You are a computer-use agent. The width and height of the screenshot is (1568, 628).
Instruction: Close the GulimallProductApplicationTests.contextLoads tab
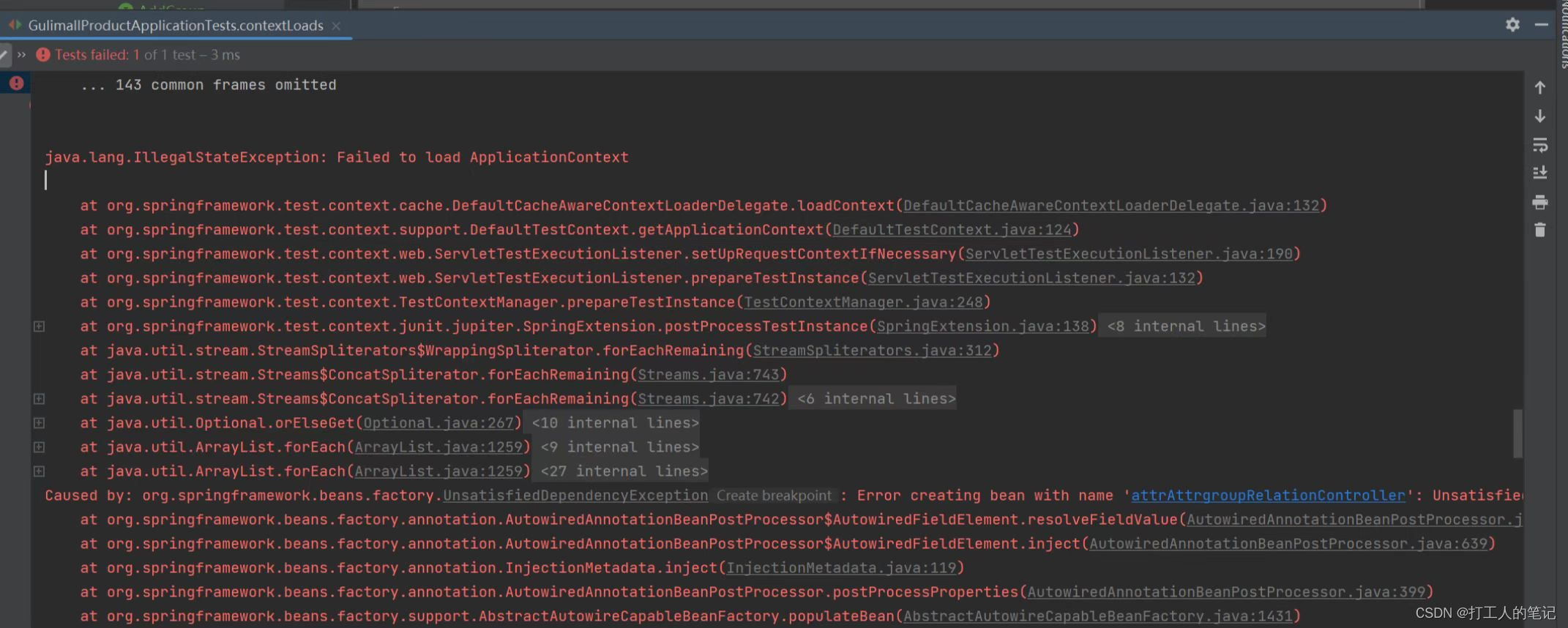[336, 26]
